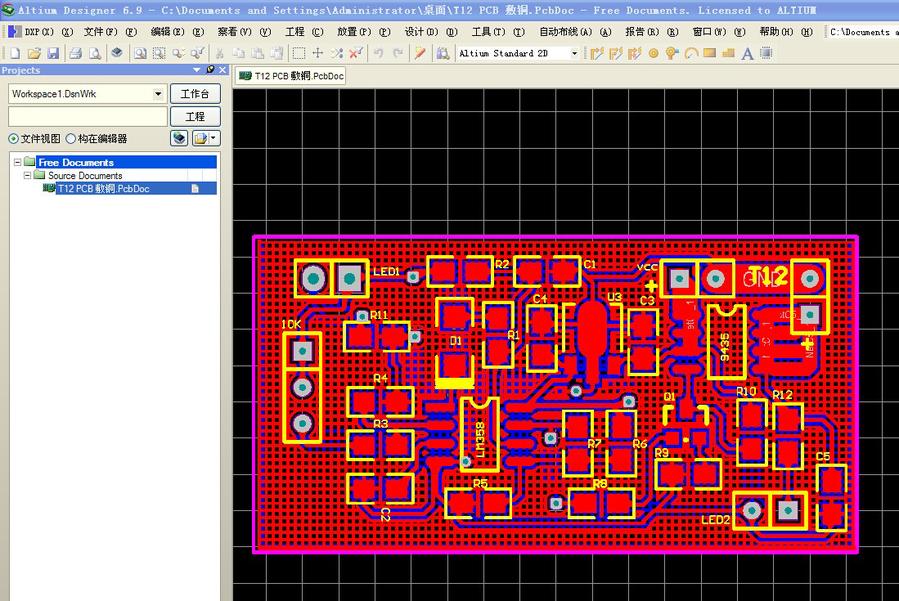Click the 工程 button
Screen dimensions: 899x601
(x=195, y=116)
